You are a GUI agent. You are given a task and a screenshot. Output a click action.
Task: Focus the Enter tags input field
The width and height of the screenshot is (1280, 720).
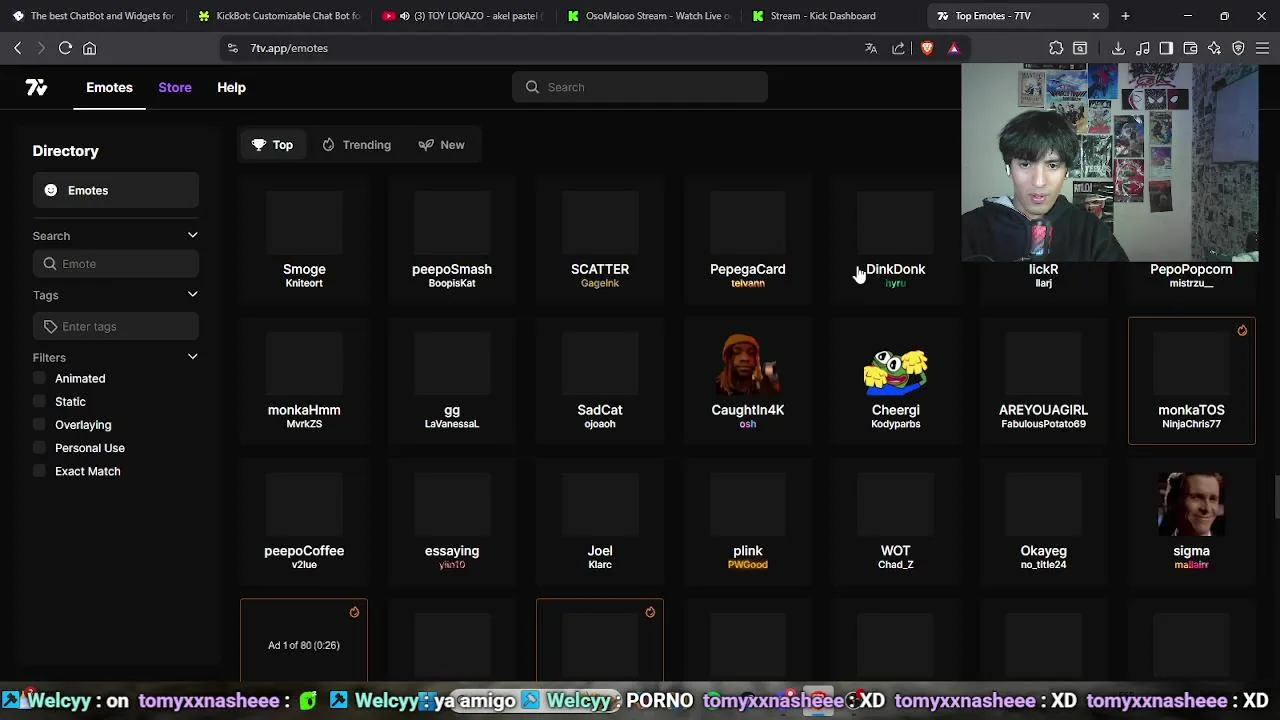pos(116,326)
